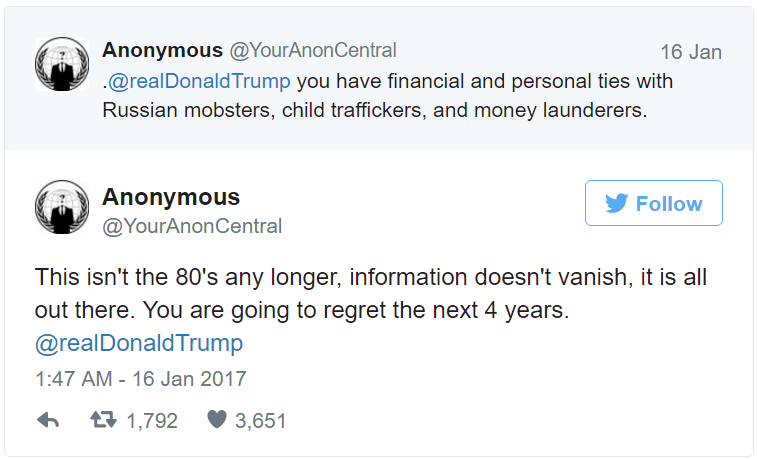Open the Anonymous avatar in the quoted tweet
The width and height of the screenshot is (757, 459).
(63, 65)
